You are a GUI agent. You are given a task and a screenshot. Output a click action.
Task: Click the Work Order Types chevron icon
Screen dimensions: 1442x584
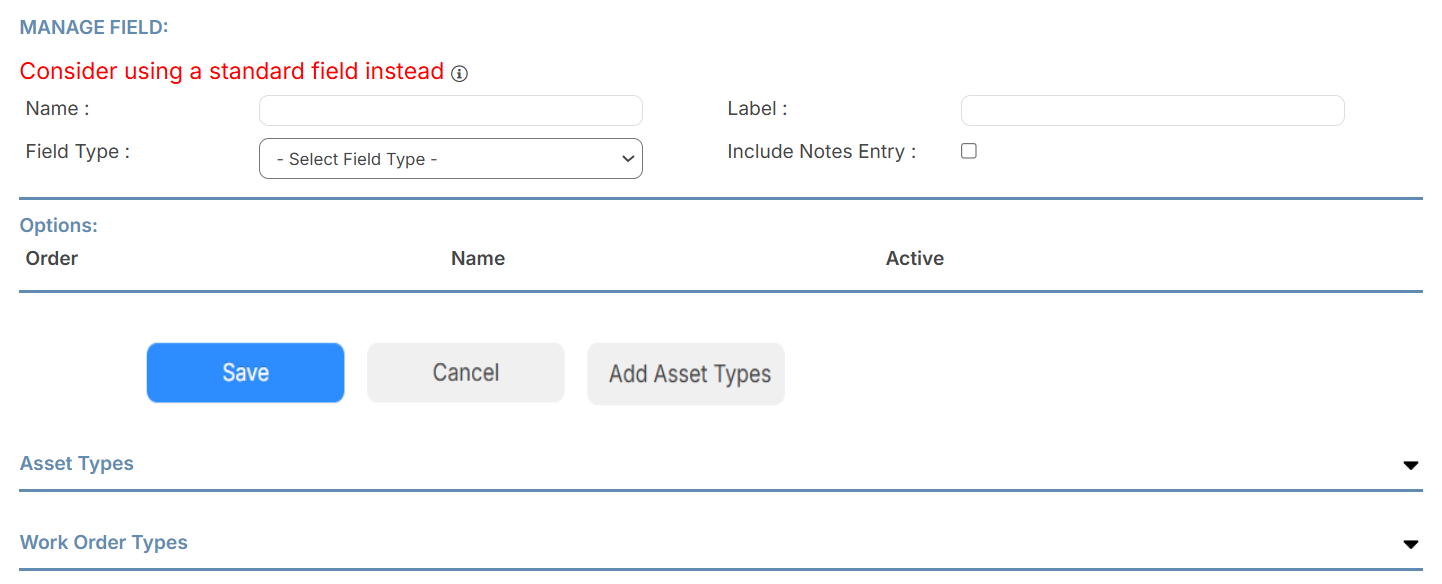[x=1410, y=543]
